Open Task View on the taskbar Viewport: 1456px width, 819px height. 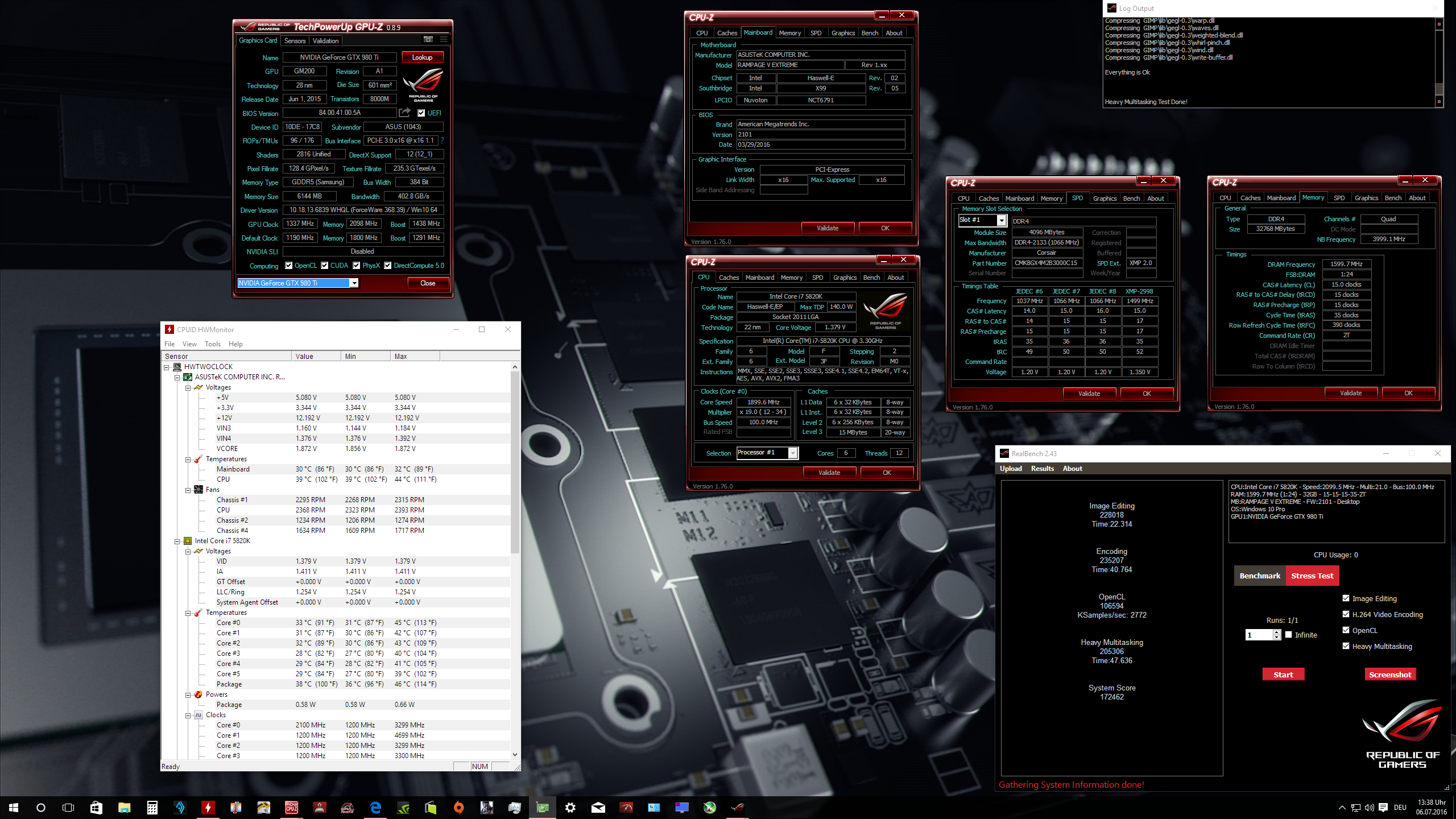click(x=68, y=807)
